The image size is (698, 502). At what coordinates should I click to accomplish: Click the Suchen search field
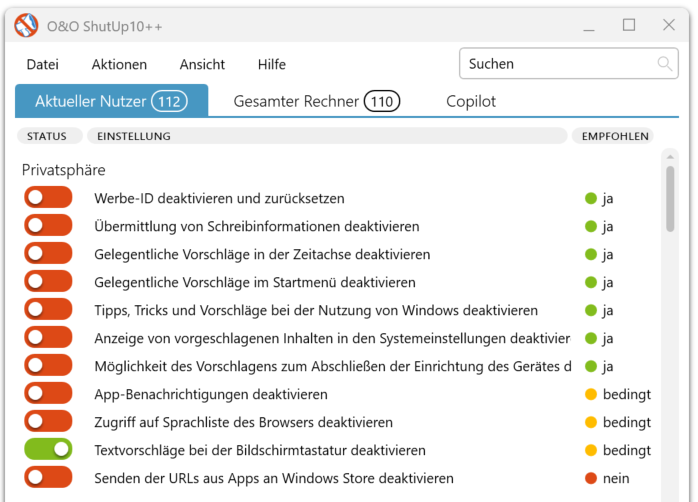(x=558, y=64)
